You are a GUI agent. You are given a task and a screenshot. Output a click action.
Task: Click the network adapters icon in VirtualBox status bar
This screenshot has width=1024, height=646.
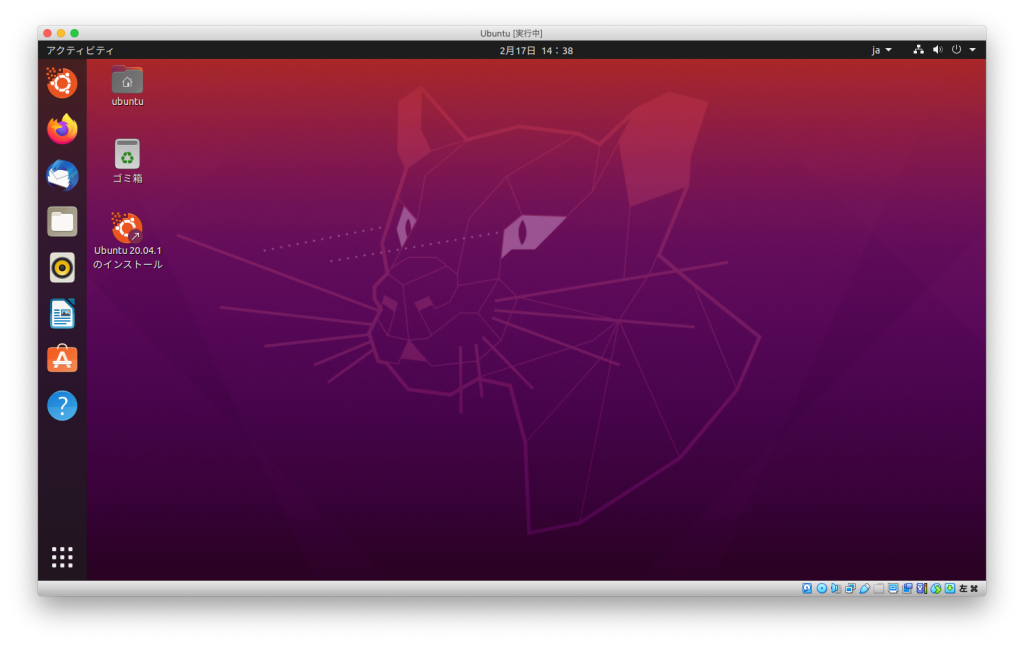pos(849,589)
